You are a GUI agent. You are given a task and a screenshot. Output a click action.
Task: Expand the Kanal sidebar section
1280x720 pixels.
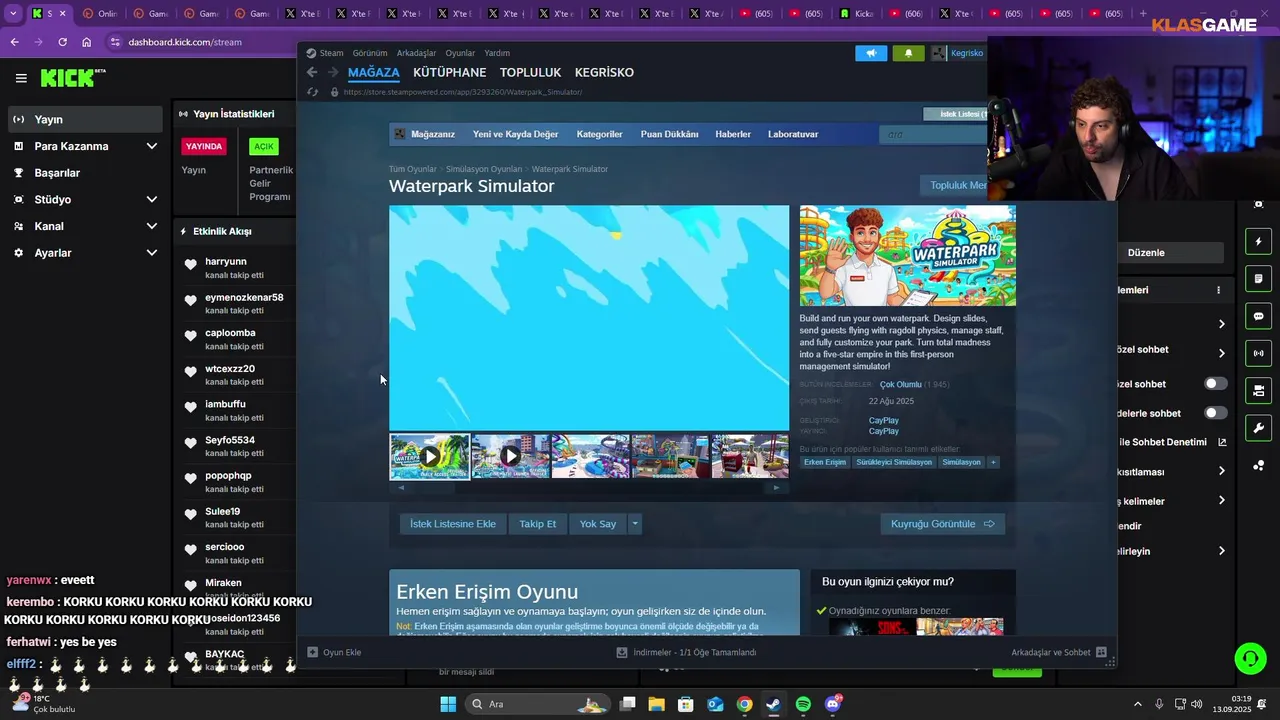coord(151,226)
